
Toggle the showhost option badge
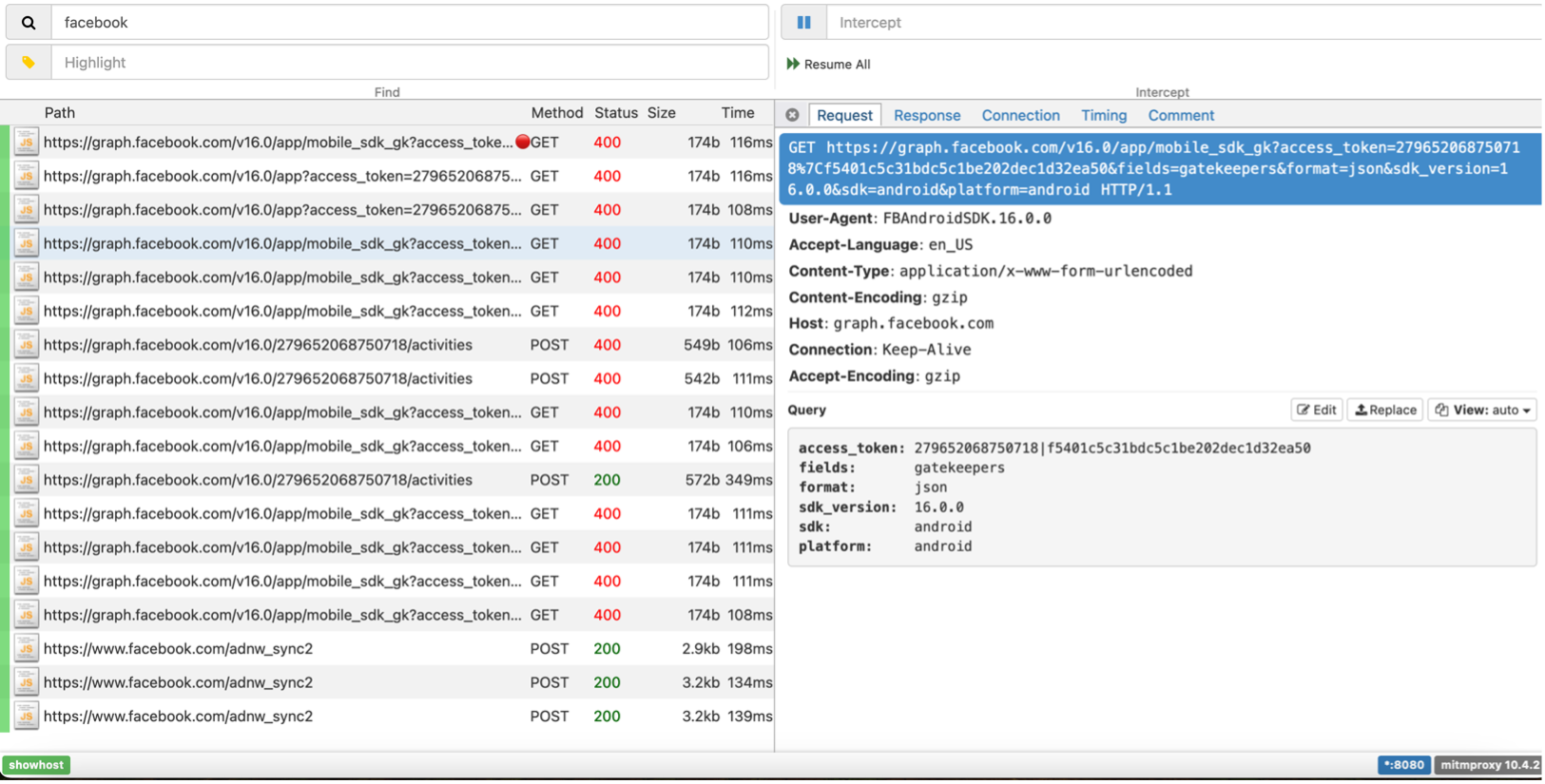tap(36, 765)
